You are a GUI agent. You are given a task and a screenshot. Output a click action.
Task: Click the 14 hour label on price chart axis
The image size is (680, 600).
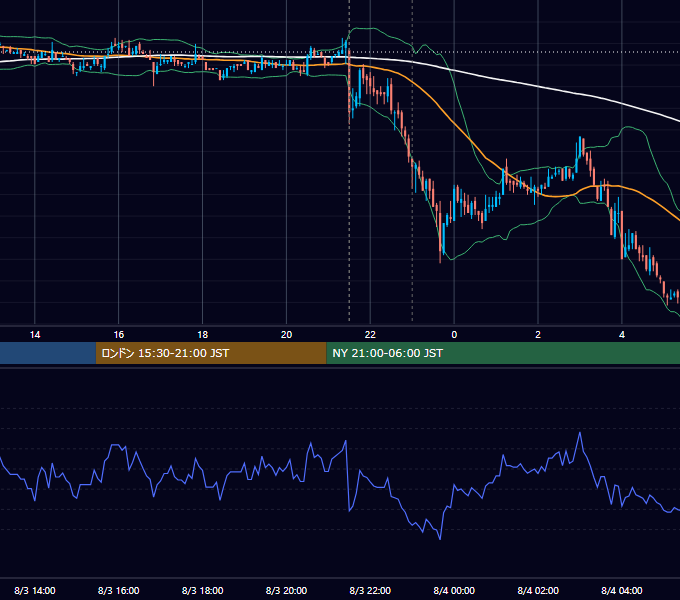point(35,335)
